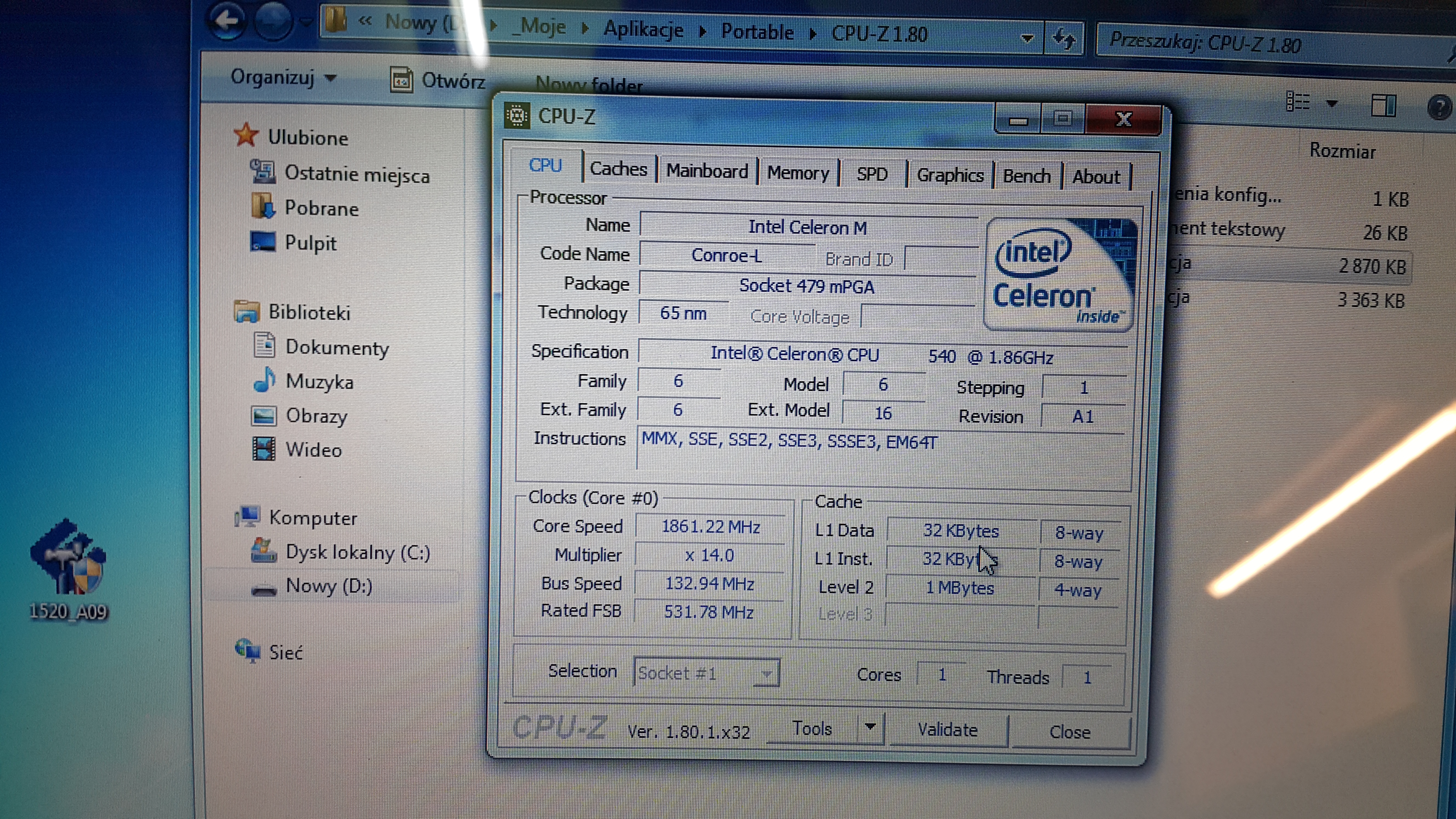Click the Obrazy pictures icon
This screenshot has height=819, width=1456.
pos(263,416)
